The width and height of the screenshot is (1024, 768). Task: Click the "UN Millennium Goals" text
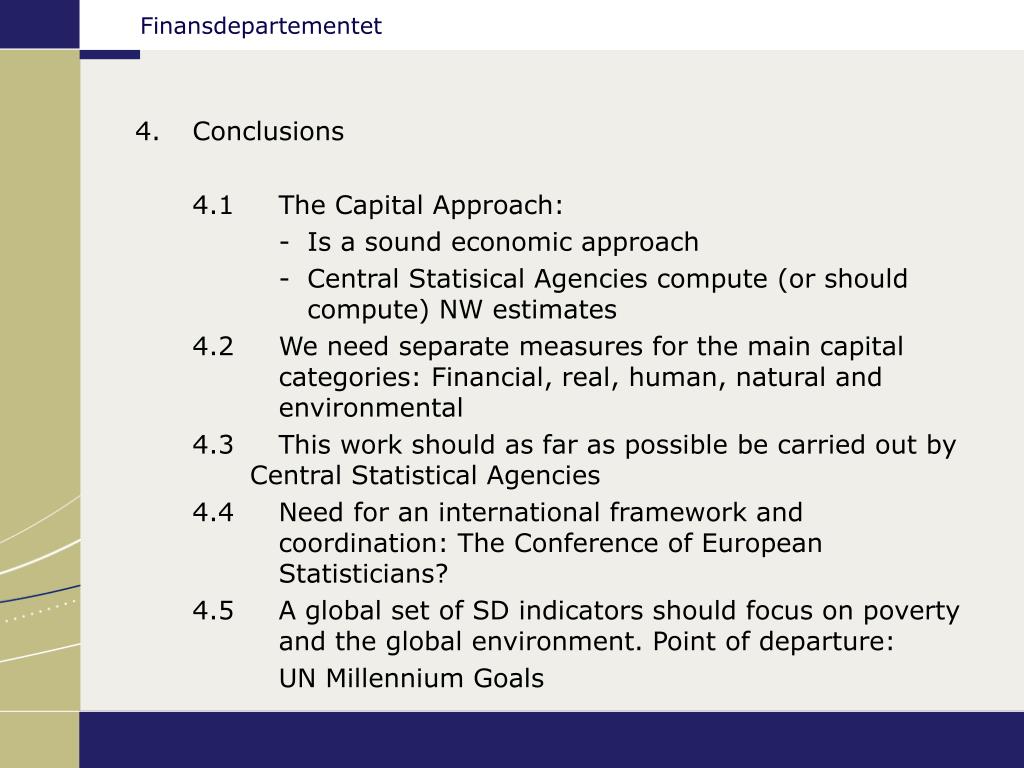411,679
